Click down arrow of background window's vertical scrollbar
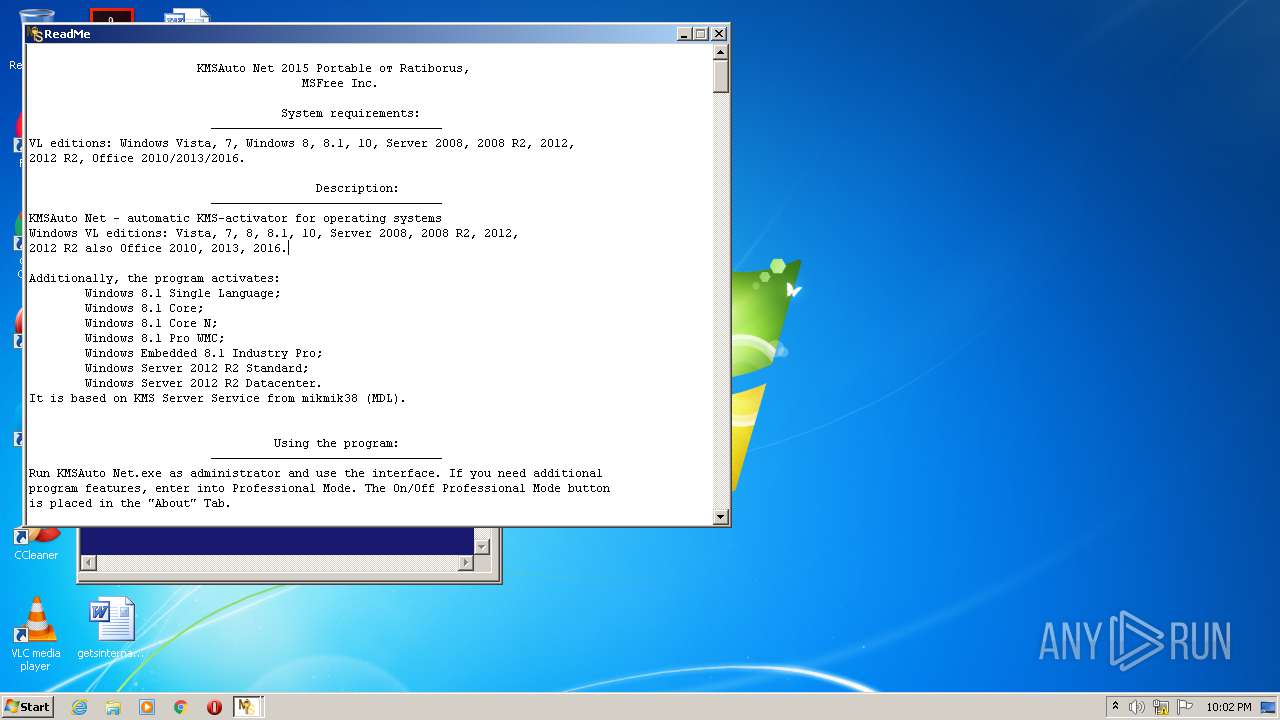Screen dimensions: 1280x720 482,546
